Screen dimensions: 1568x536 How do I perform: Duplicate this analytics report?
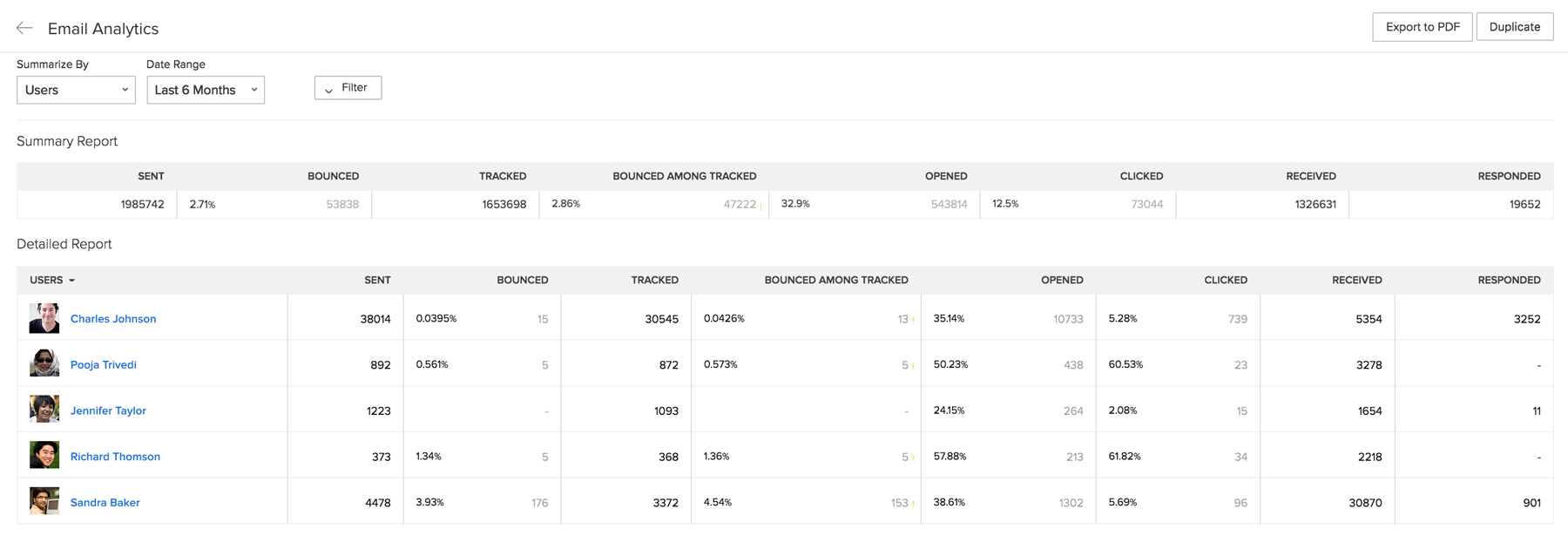(1514, 27)
